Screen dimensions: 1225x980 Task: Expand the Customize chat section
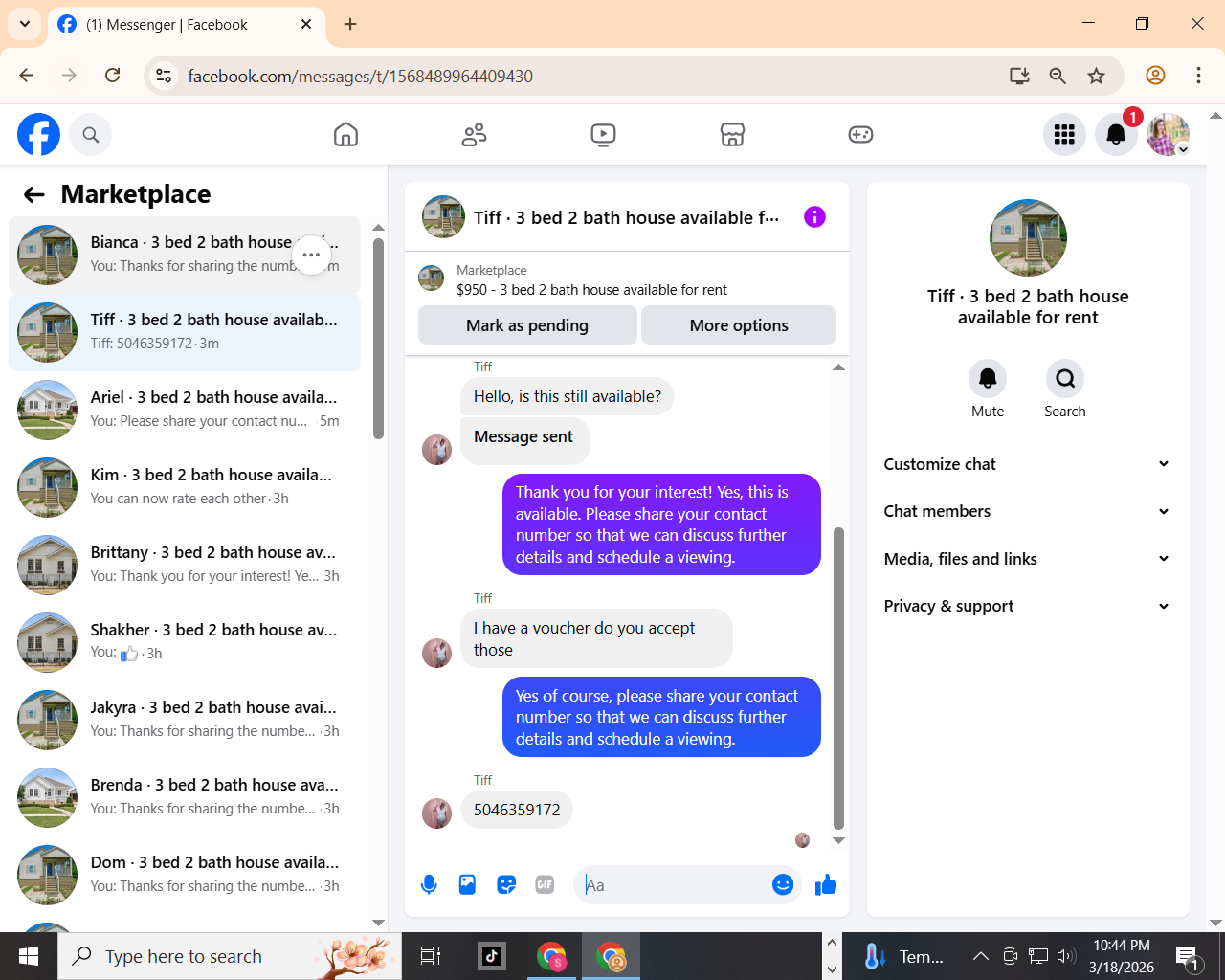tap(1028, 464)
